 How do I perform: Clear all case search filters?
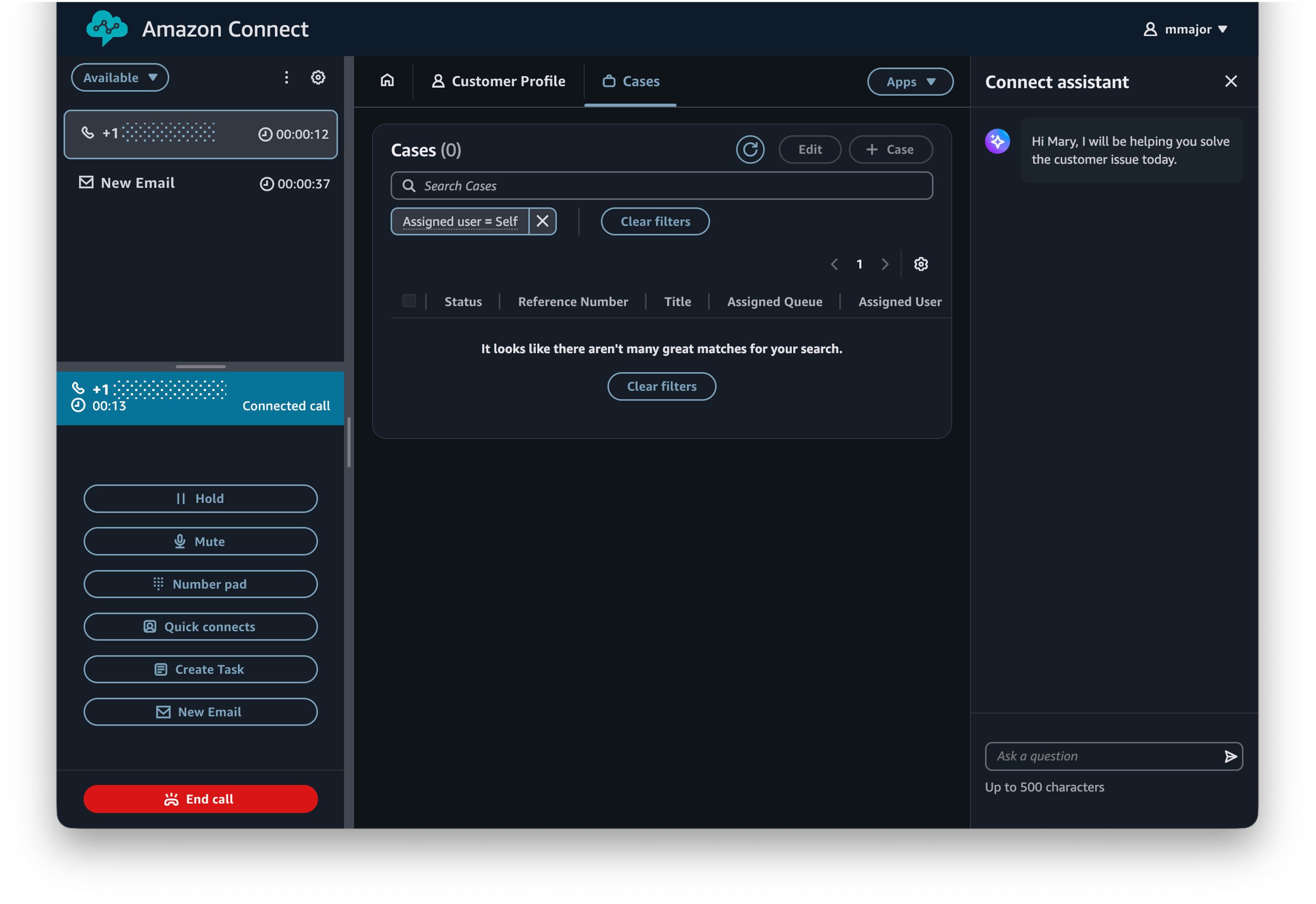654,221
